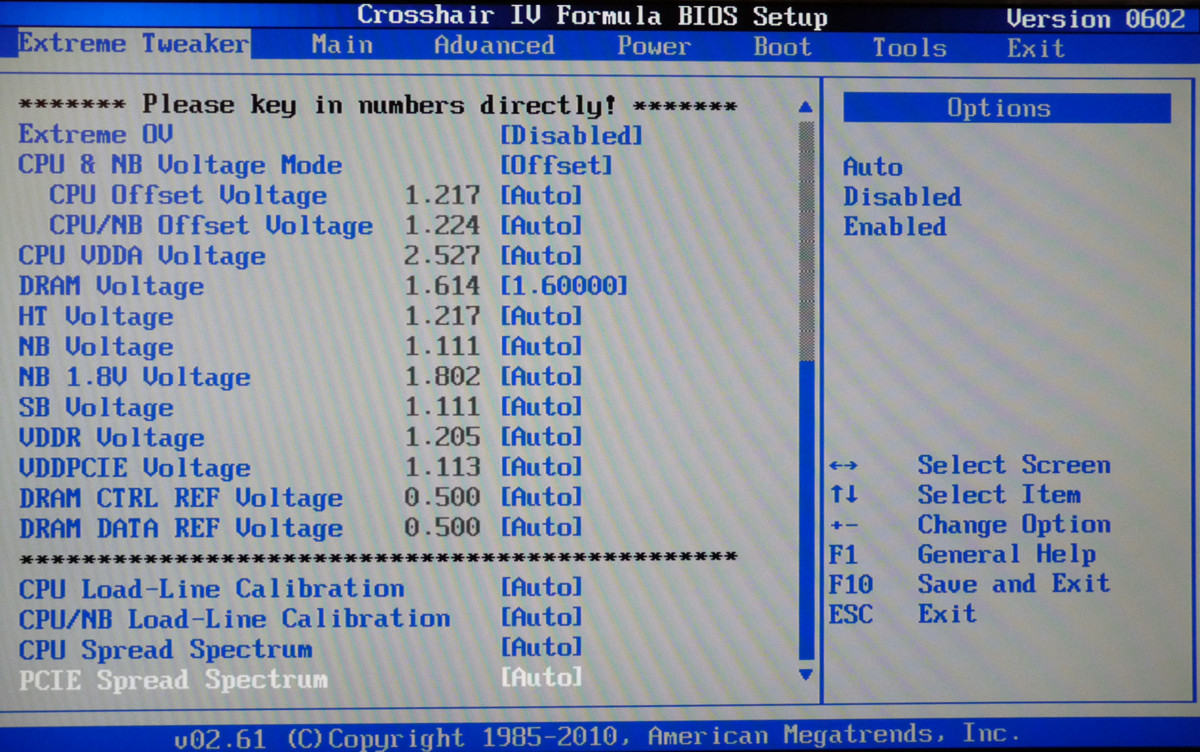Screen dimensions: 1200x752
Task: Select the highlighted PCIE Spread Spectrum label
Action: (x=173, y=679)
